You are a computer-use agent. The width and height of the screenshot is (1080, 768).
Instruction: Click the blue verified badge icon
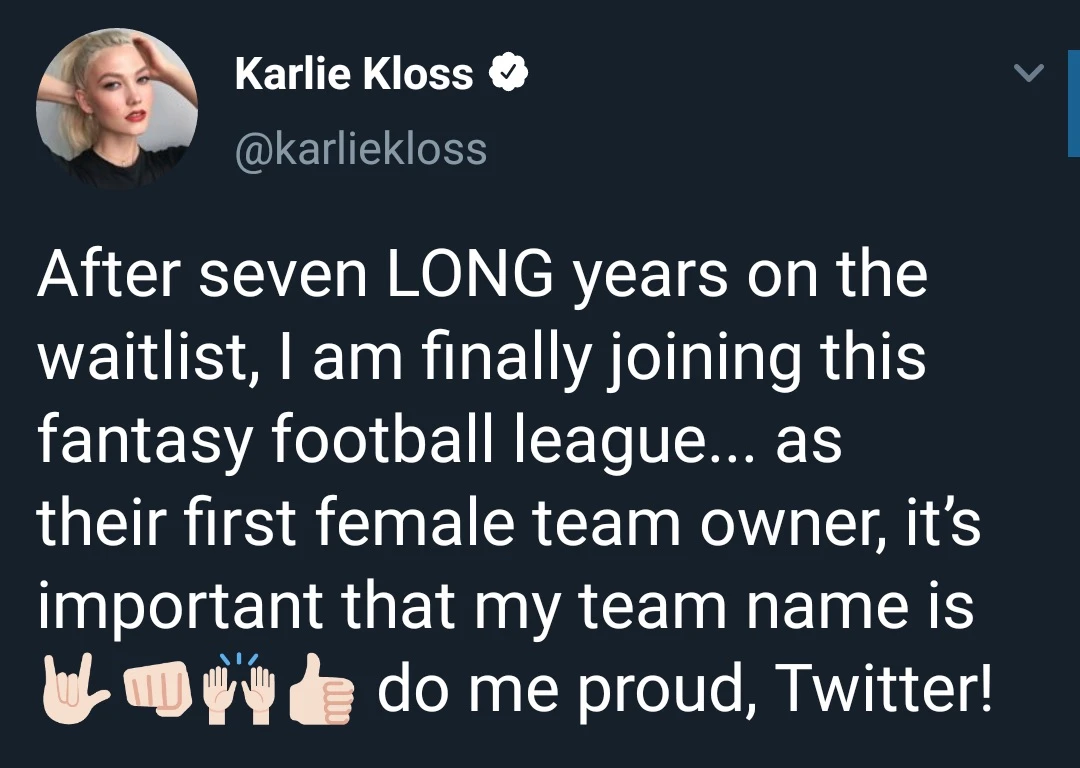508,73
